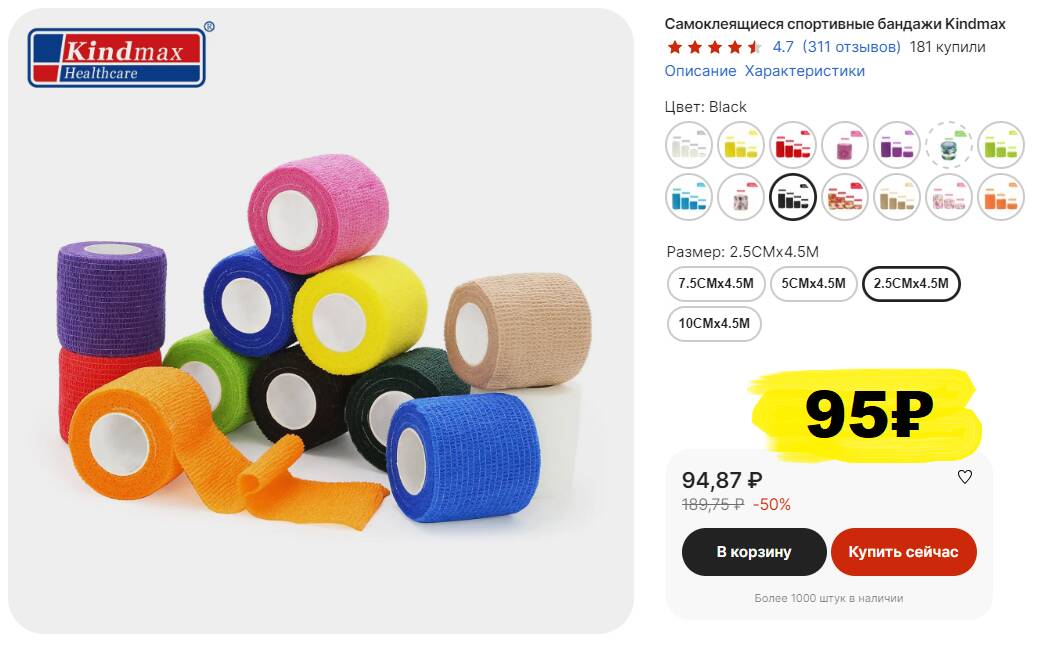Choose the red color variant

[x=793, y=144]
